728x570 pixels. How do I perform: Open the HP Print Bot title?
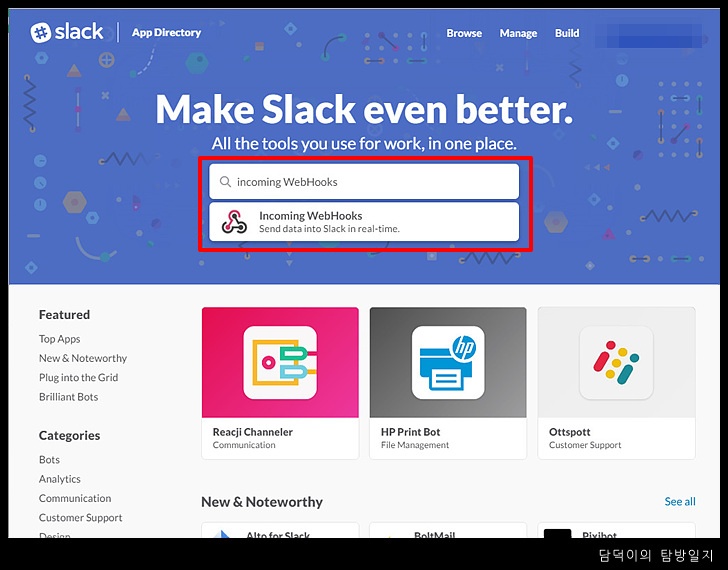point(410,432)
